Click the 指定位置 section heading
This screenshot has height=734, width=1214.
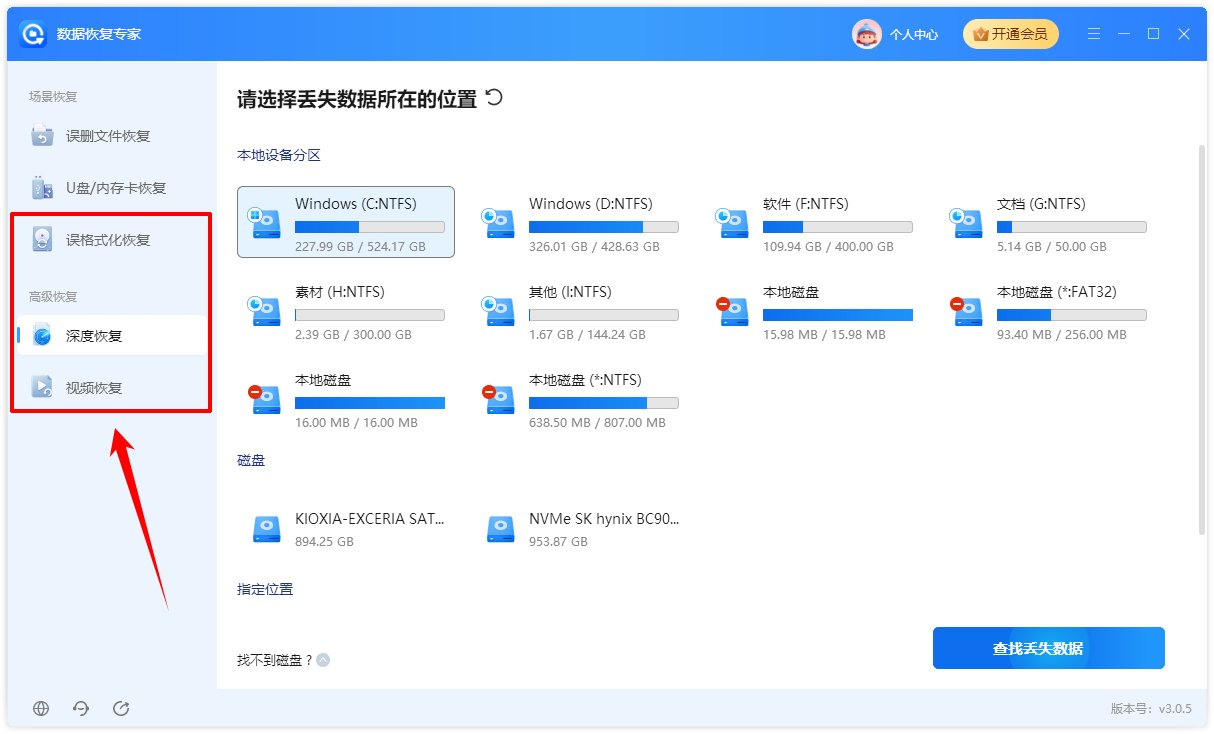(265, 589)
